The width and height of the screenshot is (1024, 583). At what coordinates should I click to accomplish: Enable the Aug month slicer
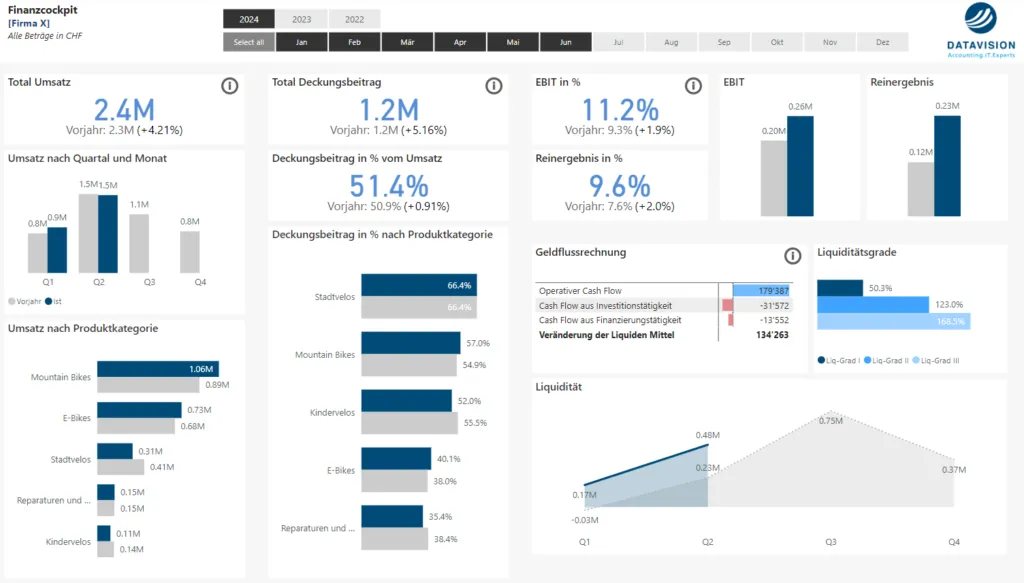[671, 42]
